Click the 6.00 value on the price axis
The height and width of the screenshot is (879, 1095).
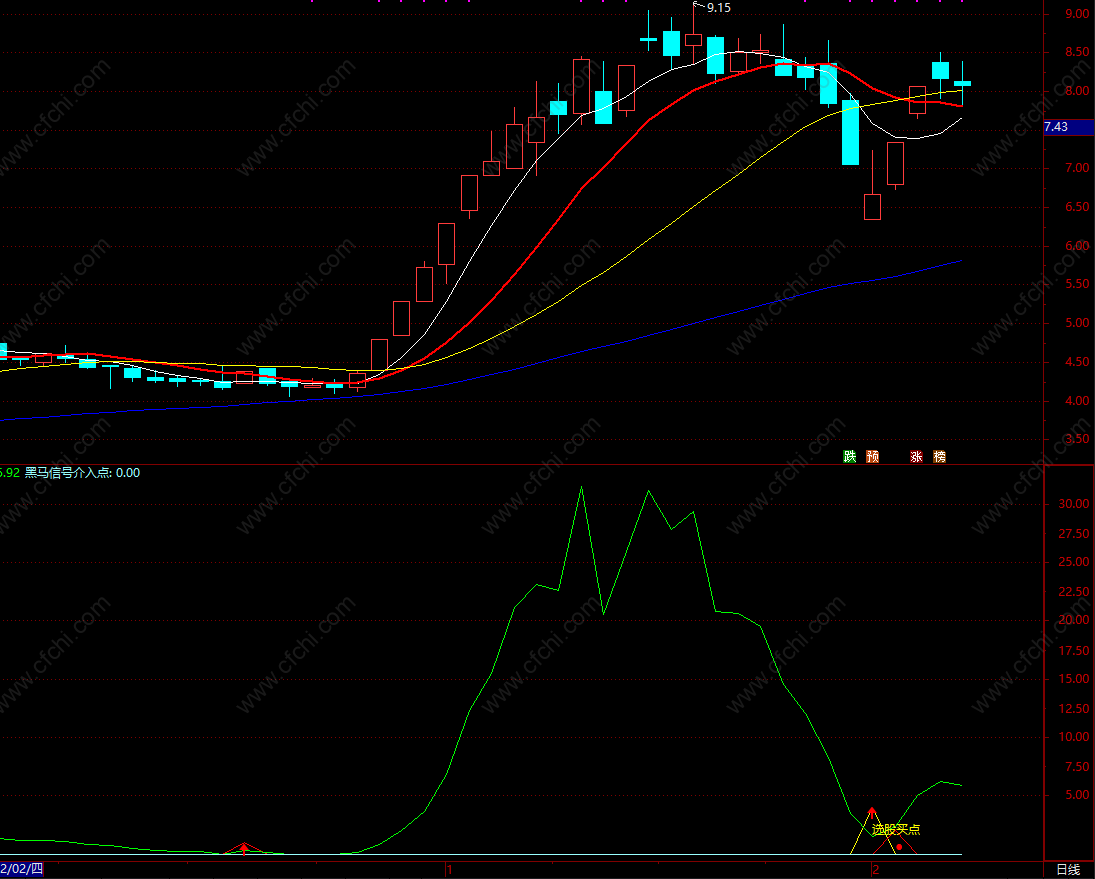pyautogui.click(x=1077, y=246)
